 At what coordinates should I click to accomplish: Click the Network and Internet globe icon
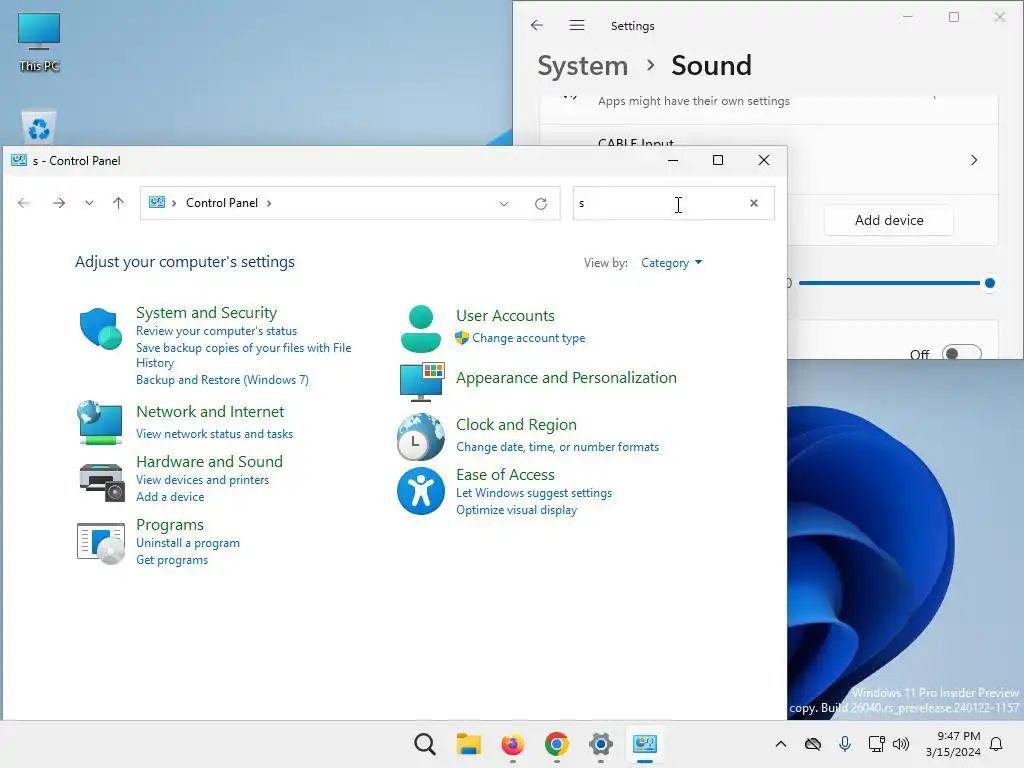pos(99,423)
